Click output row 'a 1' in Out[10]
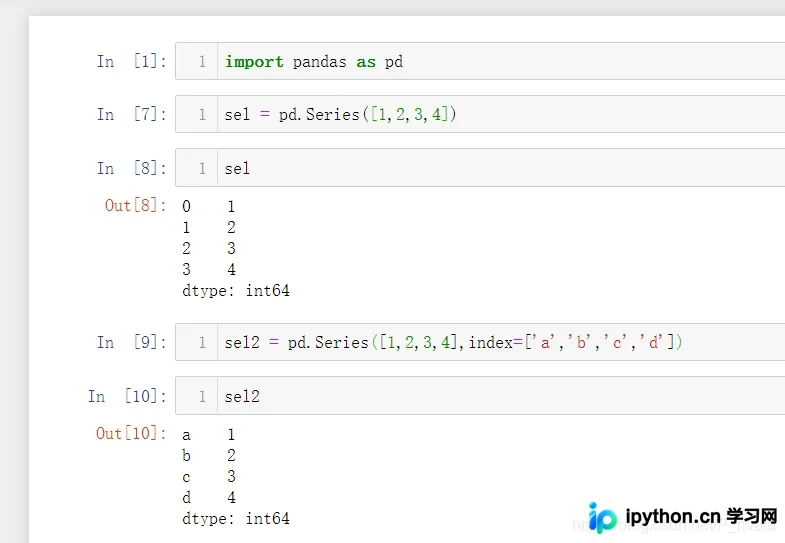Image resolution: width=785 pixels, height=543 pixels. (209, 434)
